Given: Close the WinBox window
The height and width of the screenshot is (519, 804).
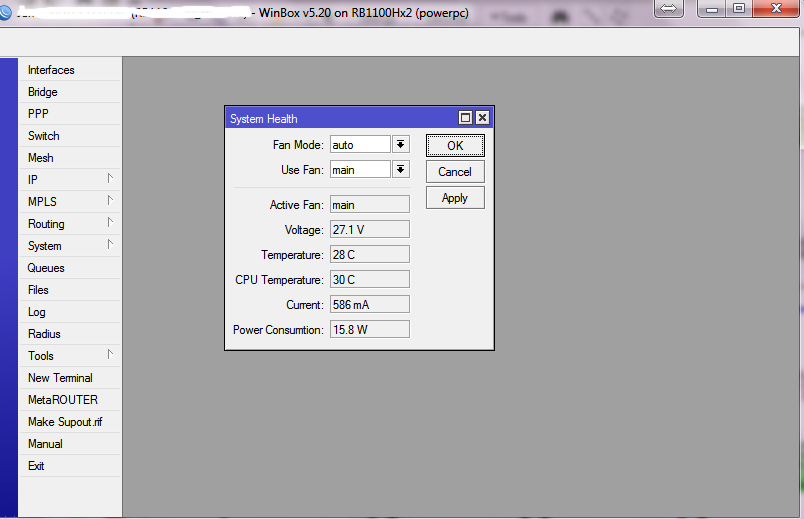Looking at the screenshot, I should 776,9.
